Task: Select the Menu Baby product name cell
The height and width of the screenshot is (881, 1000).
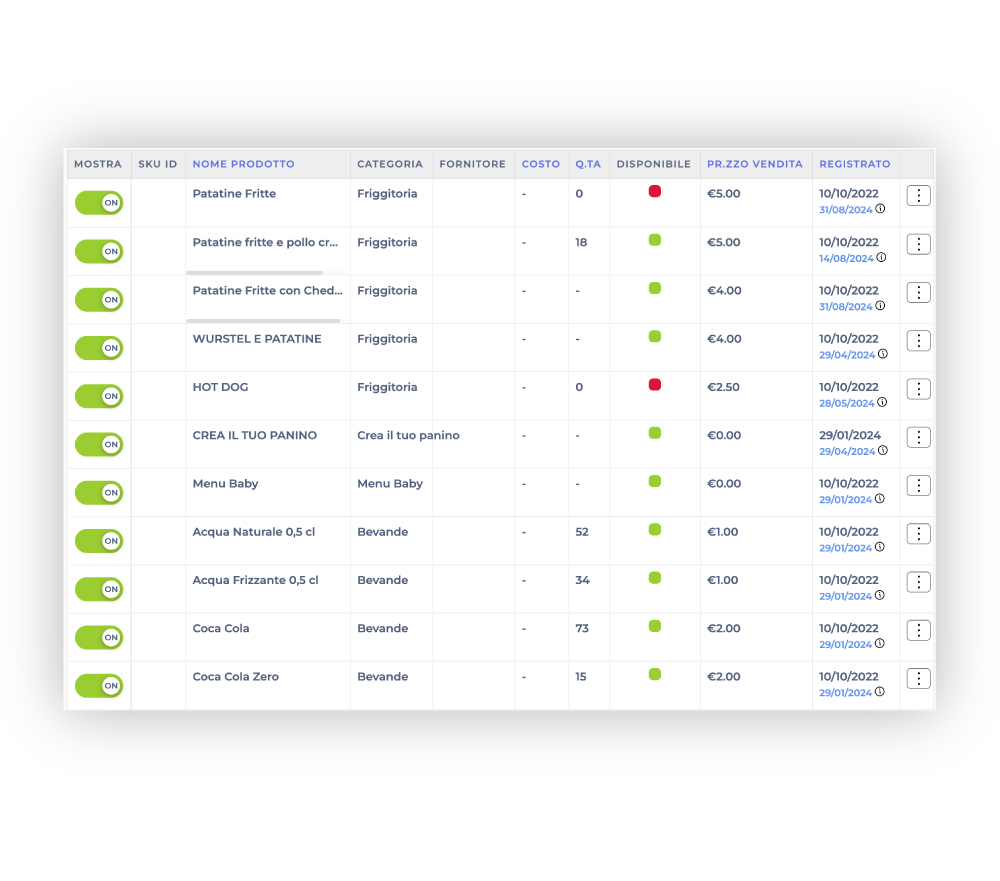Action: [x=225, y=484]
